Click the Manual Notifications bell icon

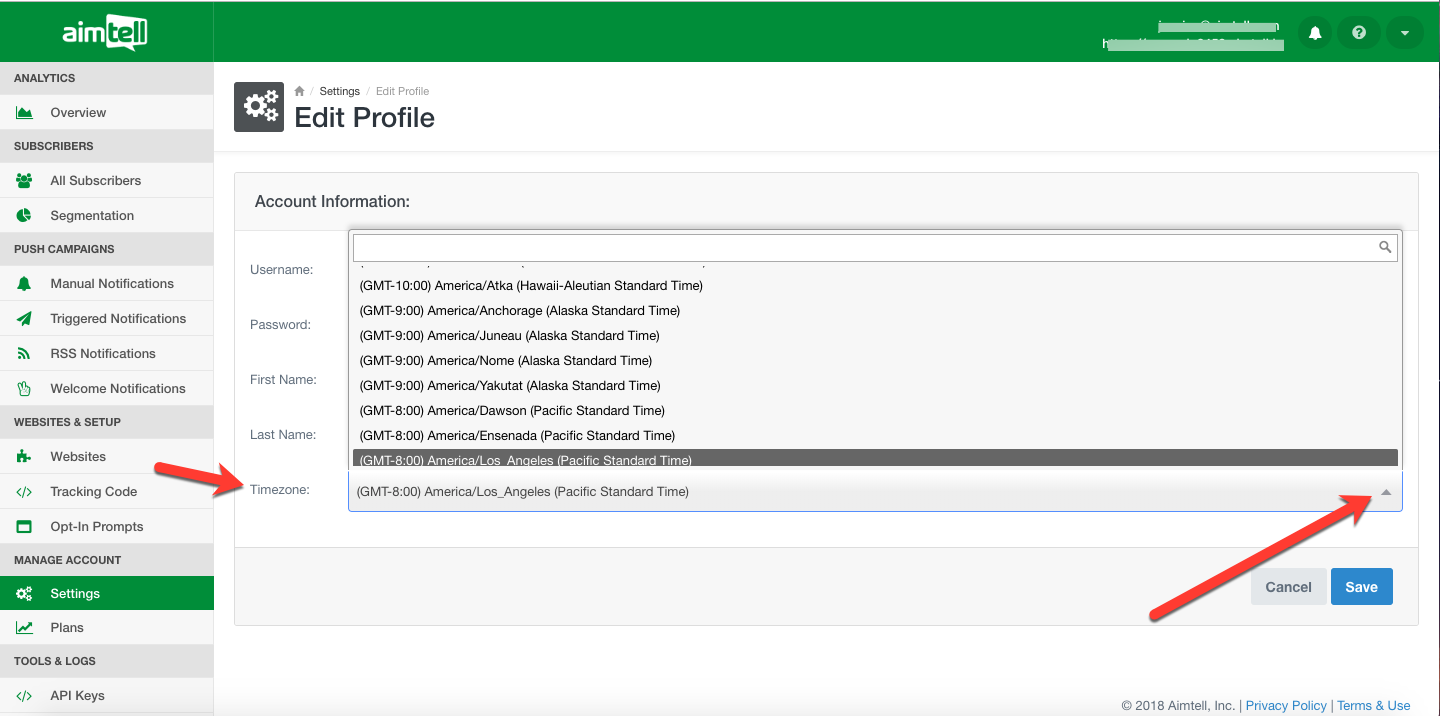tap(25, 284)
